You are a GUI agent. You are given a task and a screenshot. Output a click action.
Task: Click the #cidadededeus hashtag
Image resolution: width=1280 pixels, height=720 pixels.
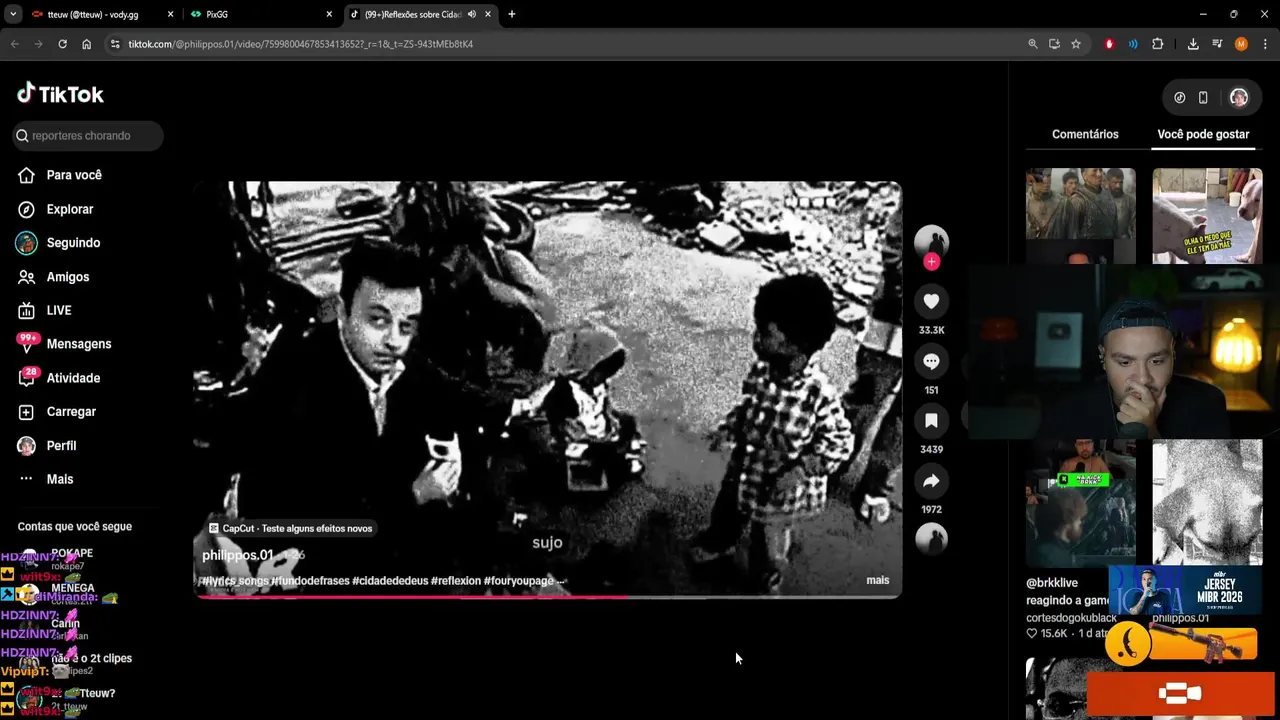point(390,581)
